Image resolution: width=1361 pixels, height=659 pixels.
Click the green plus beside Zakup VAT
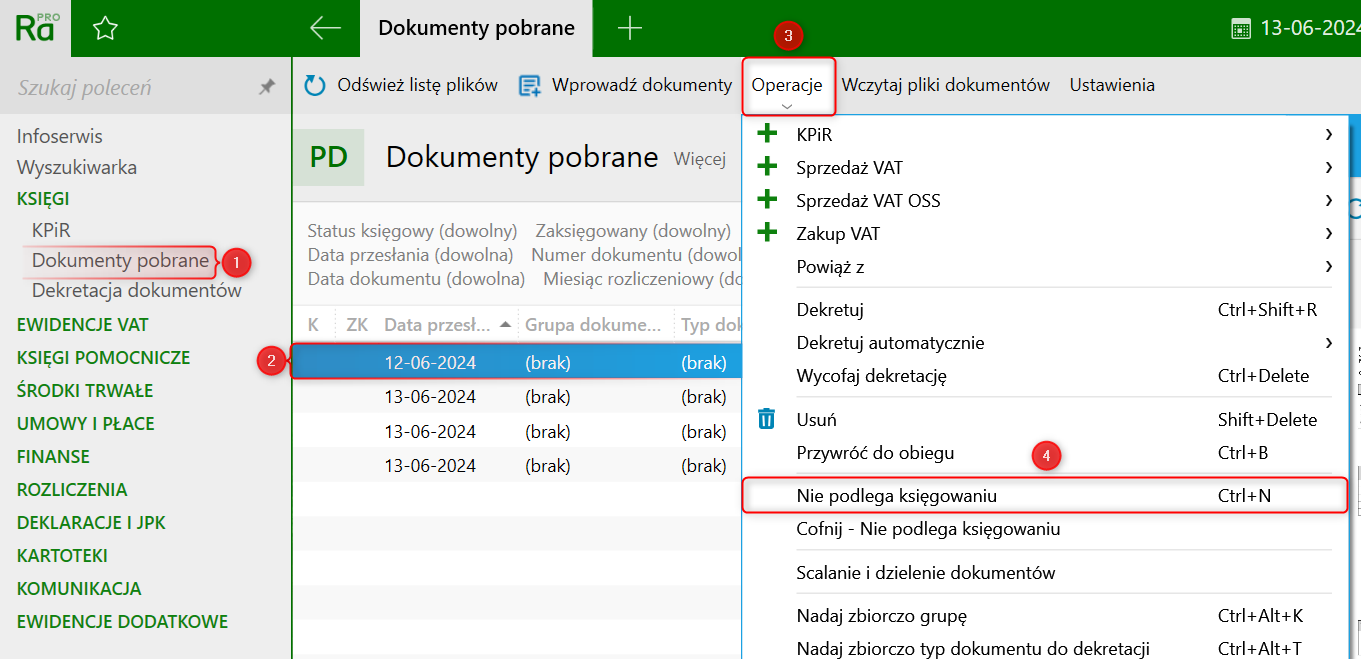point(768,233)
